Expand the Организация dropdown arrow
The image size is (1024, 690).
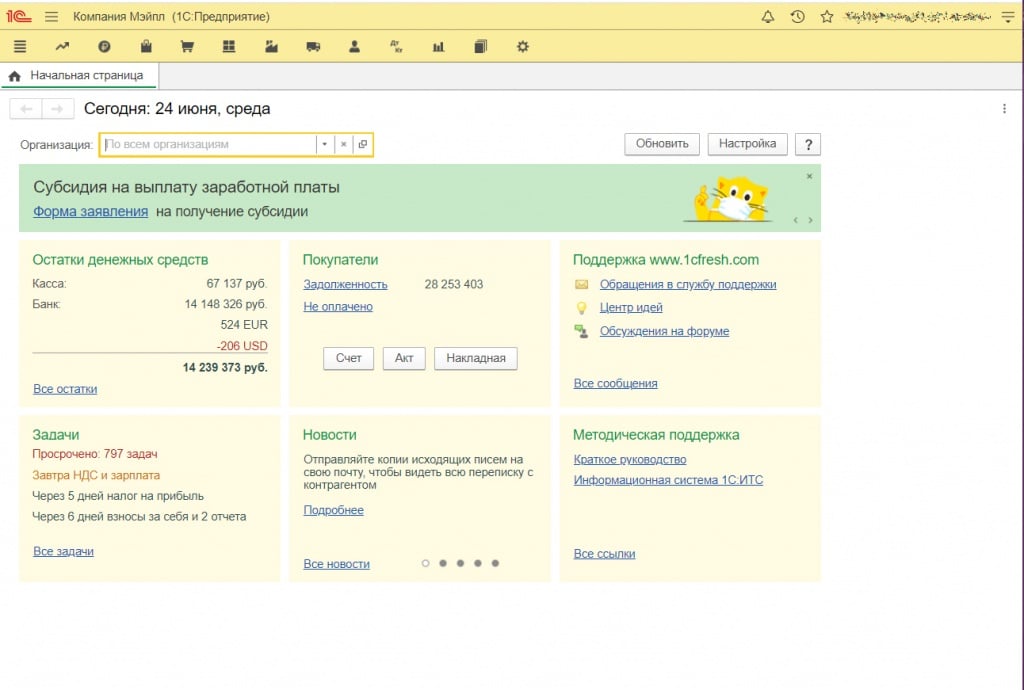[x=324, y=144]
